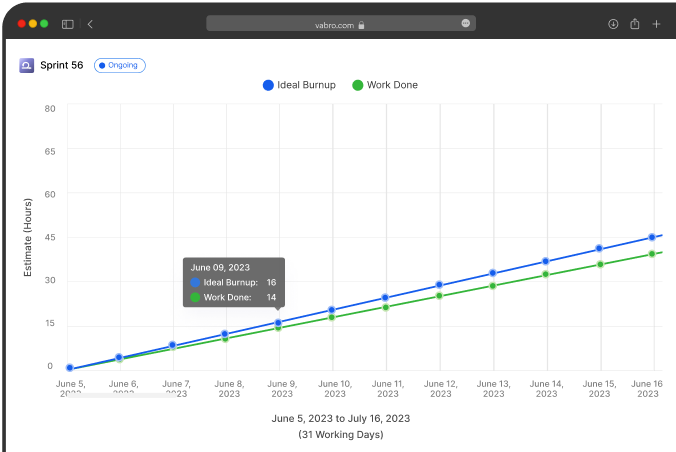This screenshot has height=452, width=676.
Task: Click the Ongoing status badge
Action: 120,65
